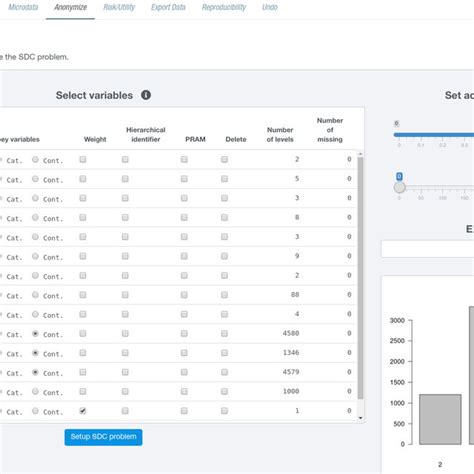Click the info icon beside Select variables

146,95
